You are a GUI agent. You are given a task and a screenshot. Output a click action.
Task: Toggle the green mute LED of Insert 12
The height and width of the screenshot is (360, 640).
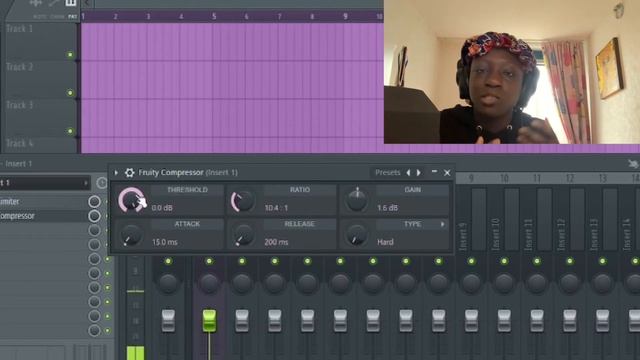pos(570,261)
